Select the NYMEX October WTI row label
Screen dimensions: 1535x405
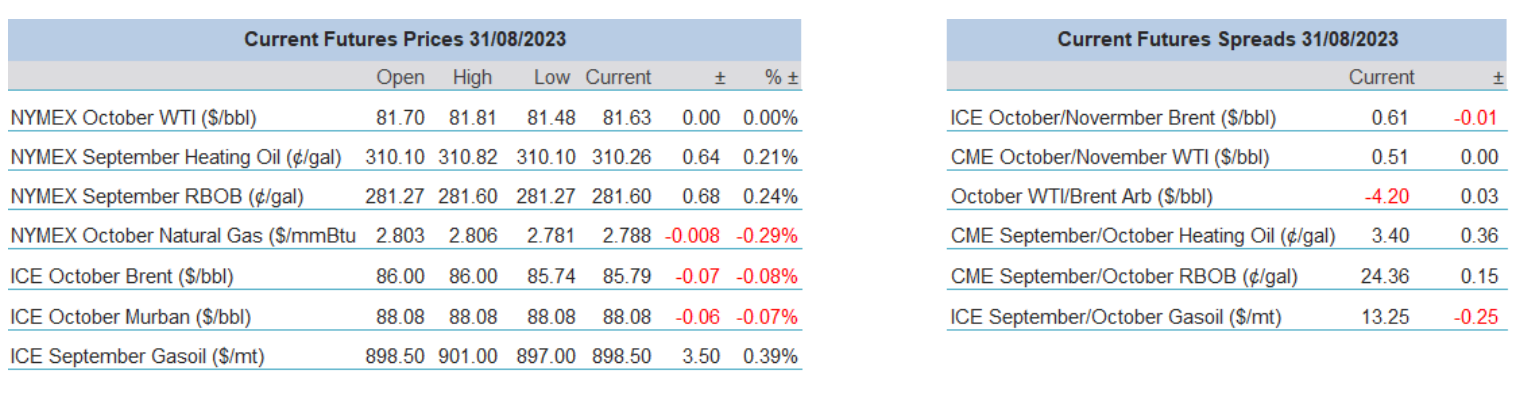pos(134,118)
